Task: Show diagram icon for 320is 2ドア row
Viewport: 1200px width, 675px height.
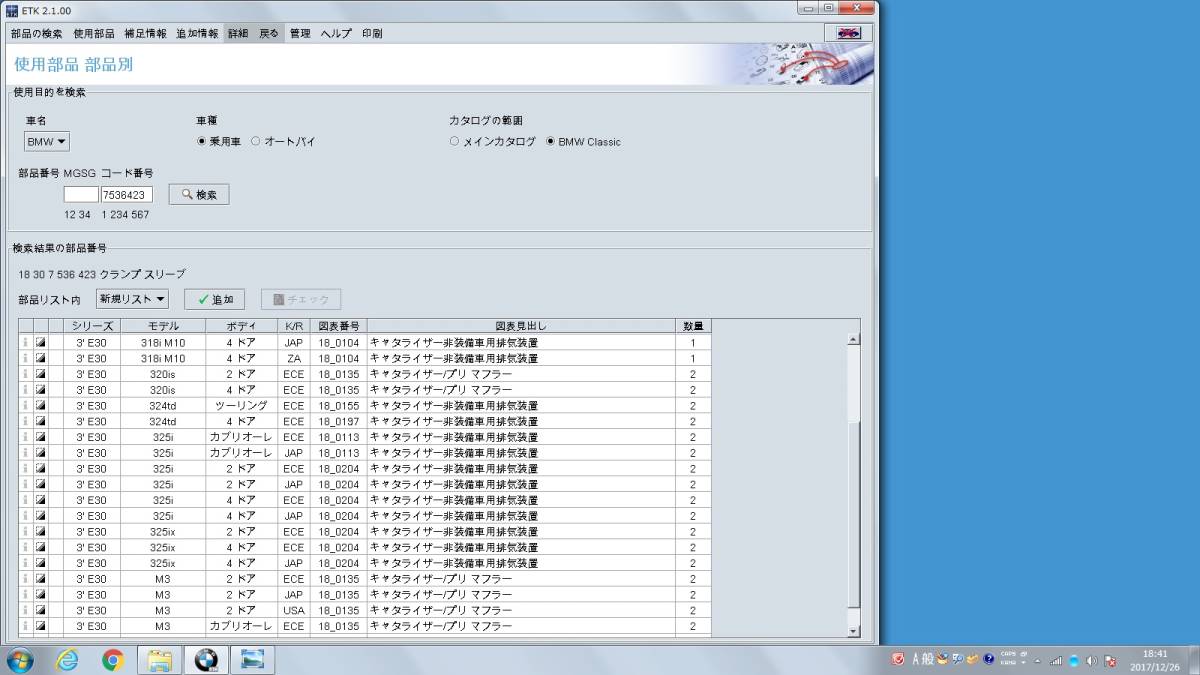Action: coord(41,374)
